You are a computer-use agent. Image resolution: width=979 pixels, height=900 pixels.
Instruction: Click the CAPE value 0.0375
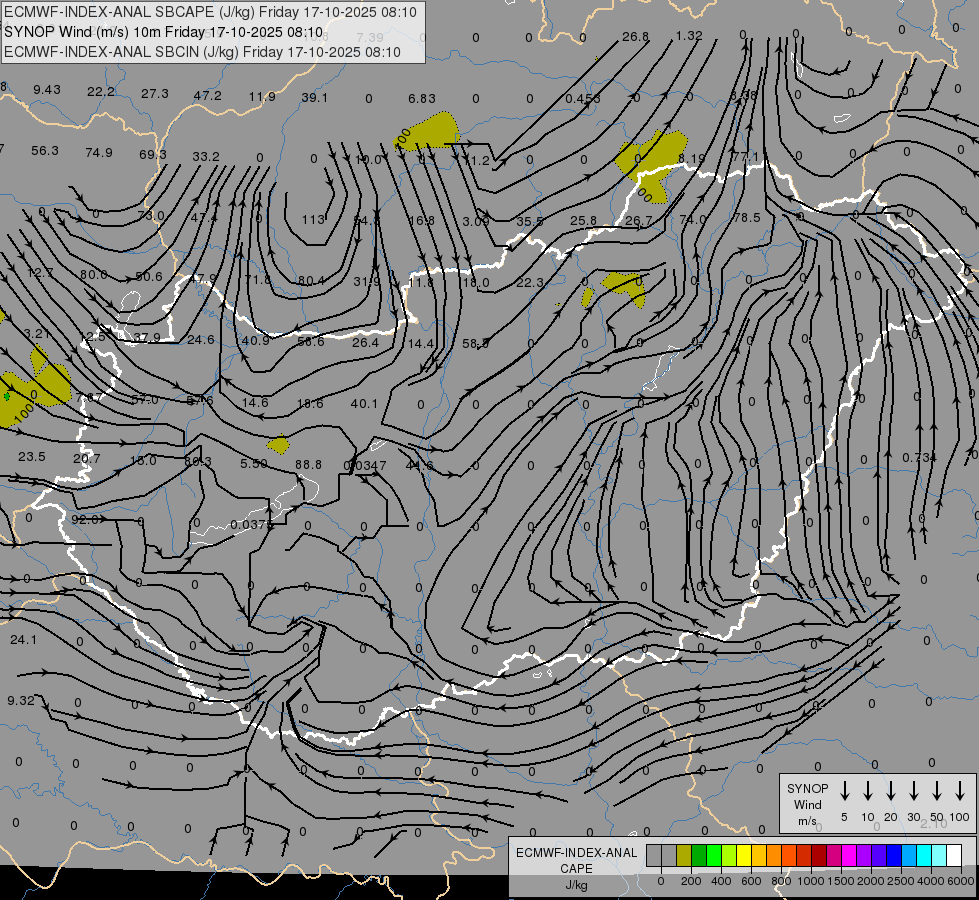pos(250,524)
